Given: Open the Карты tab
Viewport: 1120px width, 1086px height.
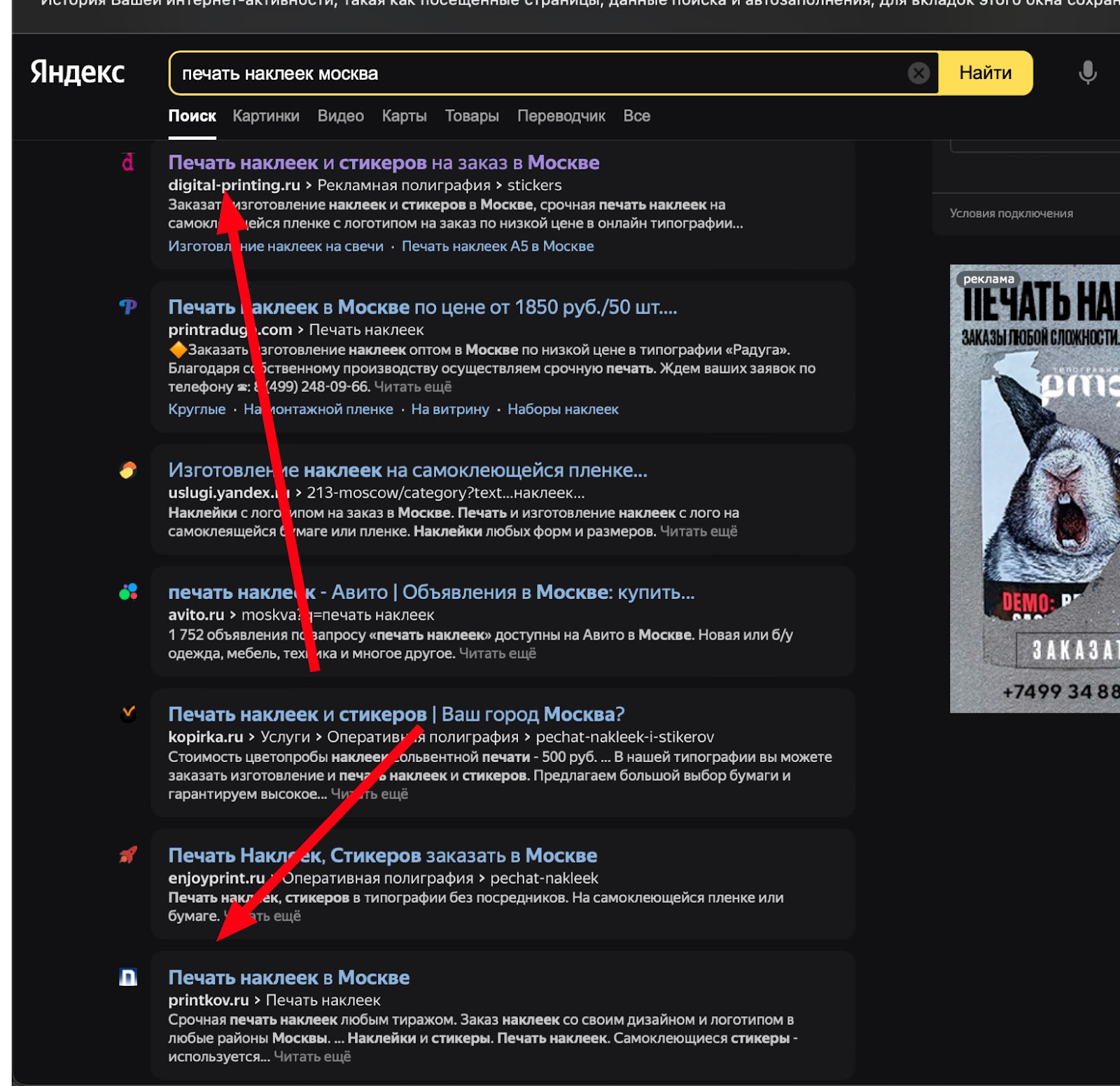Looking at the screenshot, I should click(x=404, y=116).
